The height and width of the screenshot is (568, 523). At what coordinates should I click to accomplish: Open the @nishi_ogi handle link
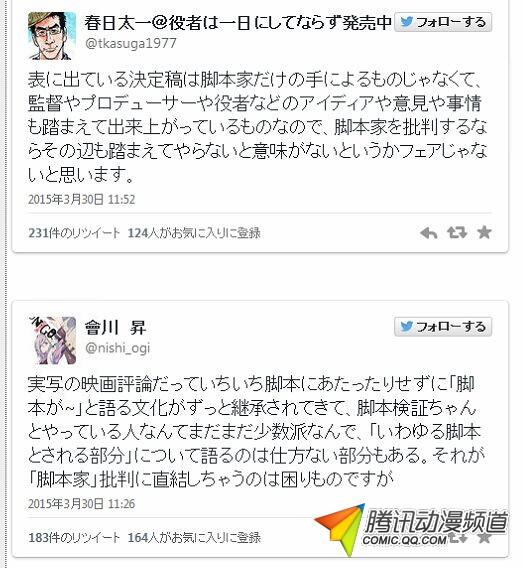click(117, 348)
